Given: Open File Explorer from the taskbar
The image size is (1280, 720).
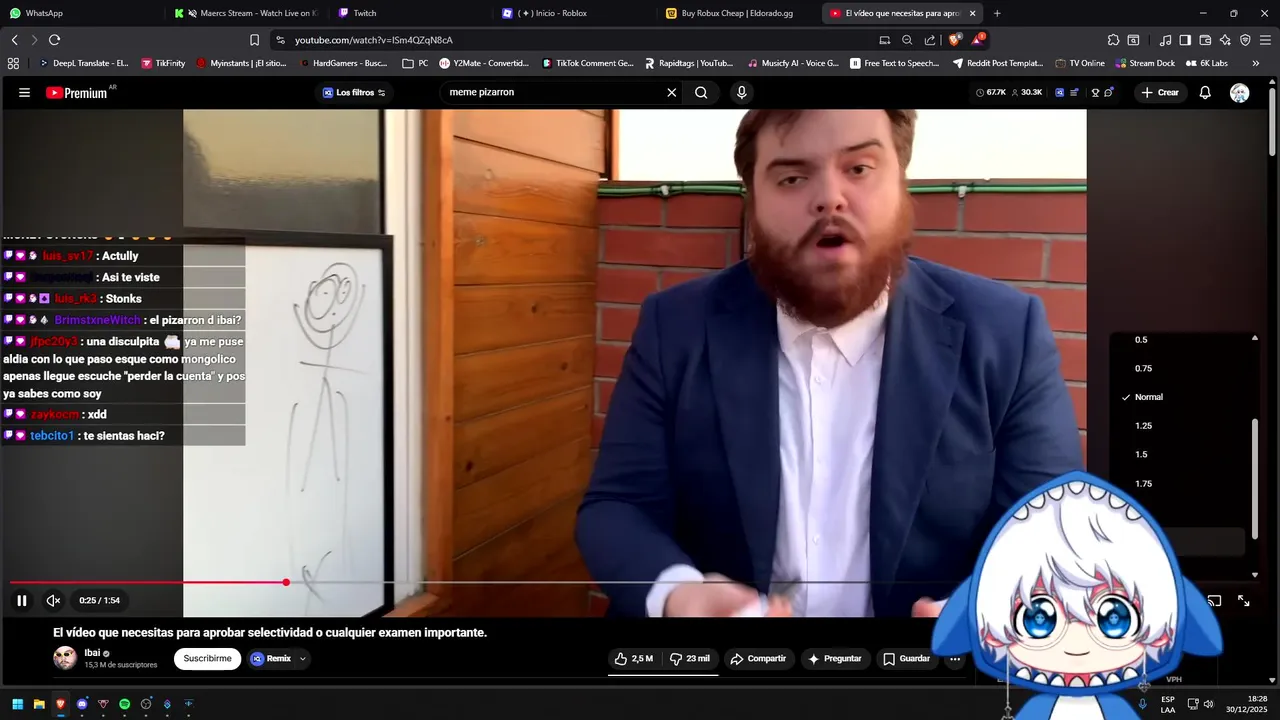Looking at the screenshot, I should [x=39, y=704].
